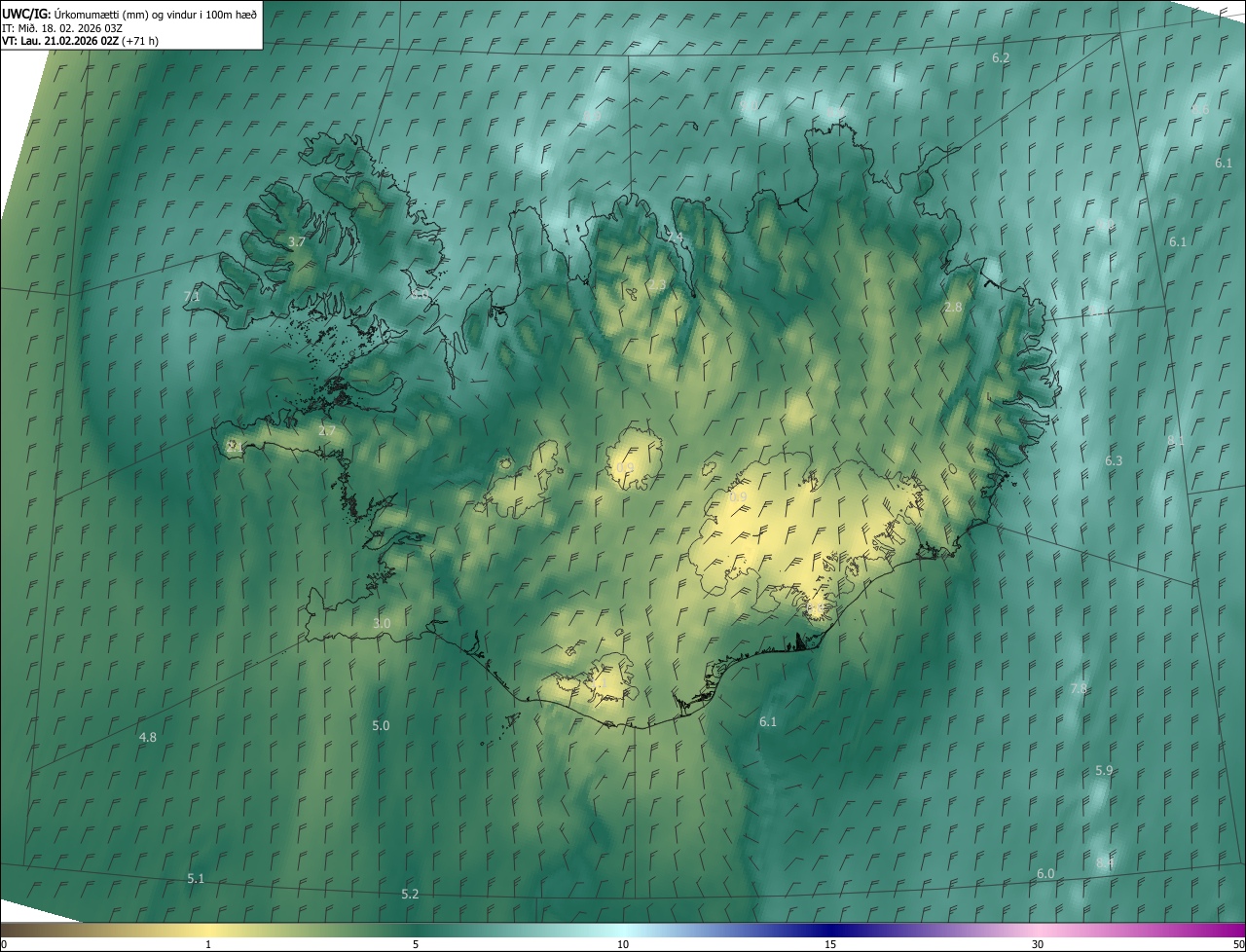The height and width of the screenshot is (952, 1246).
Task: Click the colour scale tick label '30'
Action: tap(1038, 944)
